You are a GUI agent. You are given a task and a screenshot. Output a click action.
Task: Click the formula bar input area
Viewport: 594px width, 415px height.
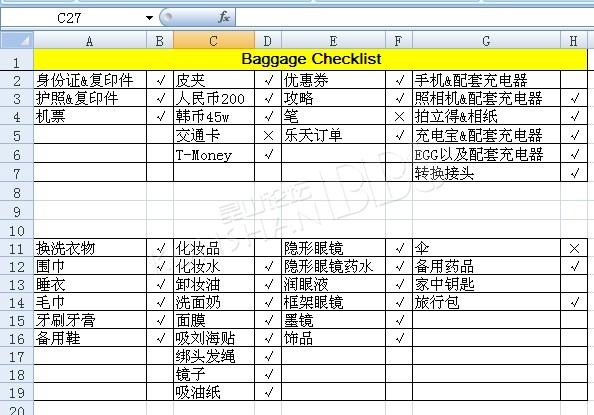point(414,17)
